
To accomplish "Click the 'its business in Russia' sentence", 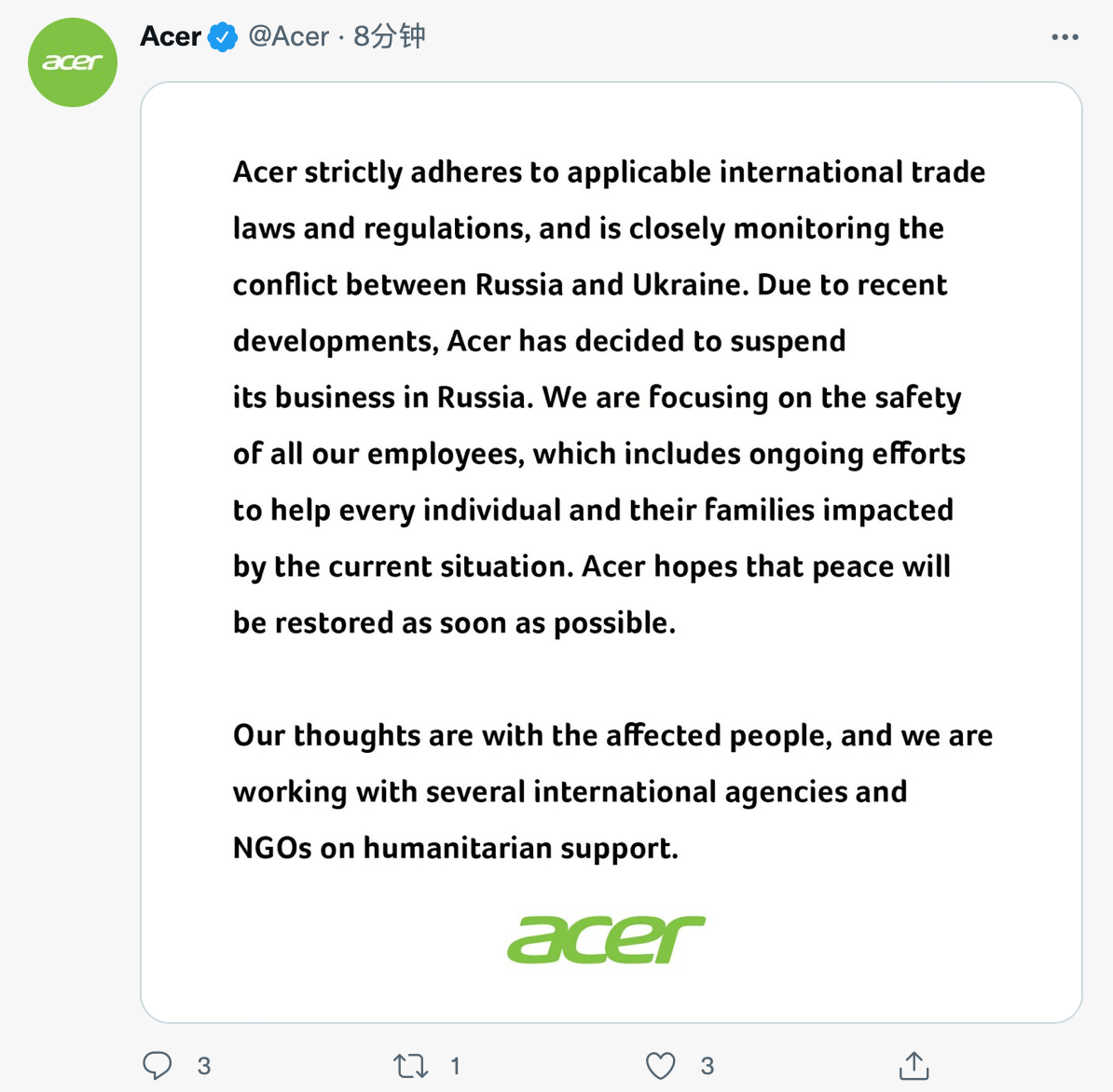I will coord(382,397).
